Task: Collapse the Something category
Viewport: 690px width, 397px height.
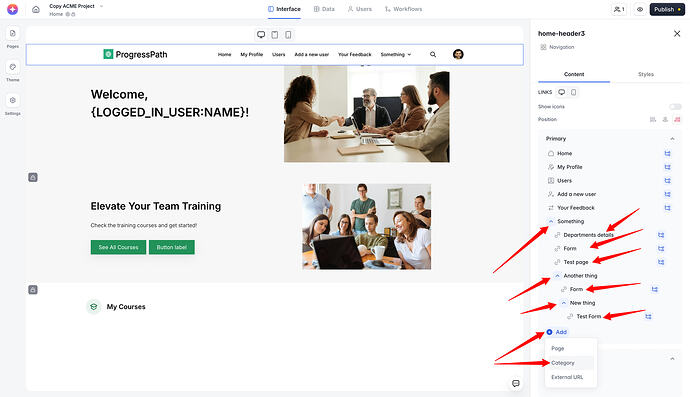Action: (x=551, y=221)
